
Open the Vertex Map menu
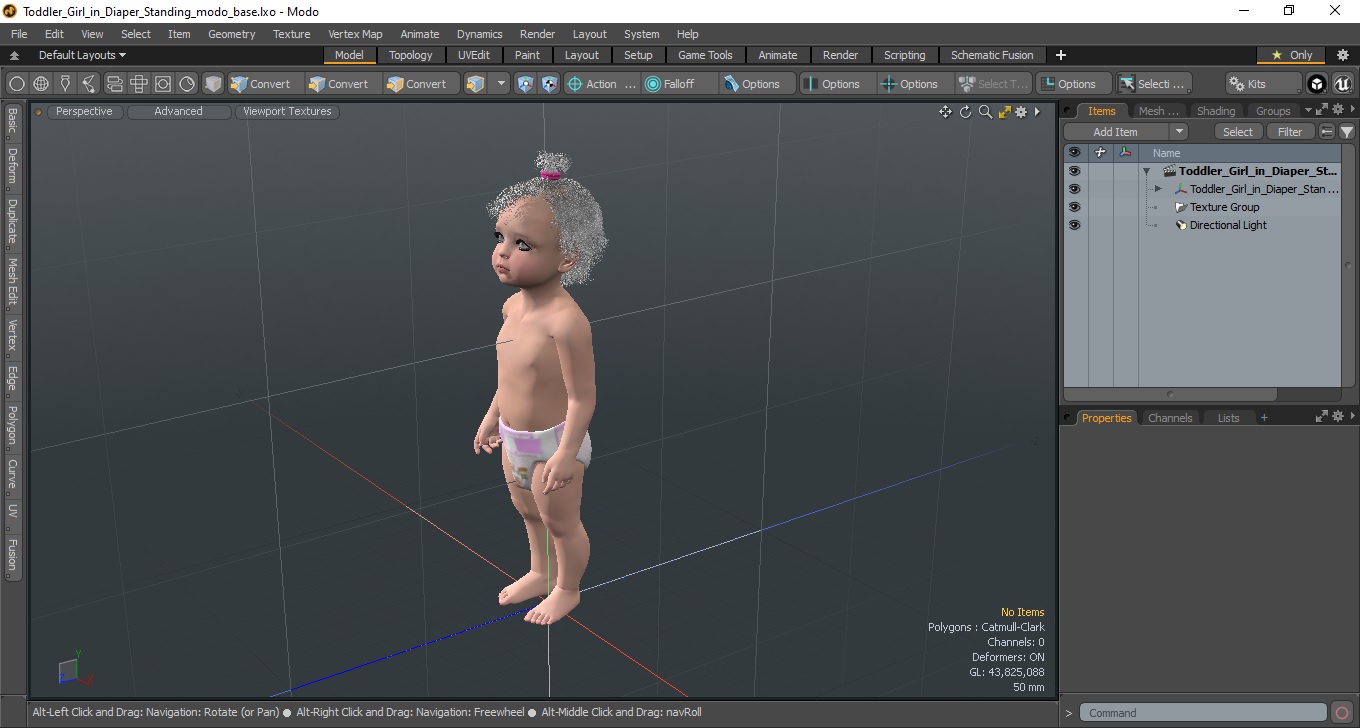pyautogui.click(x=355, y=34)
